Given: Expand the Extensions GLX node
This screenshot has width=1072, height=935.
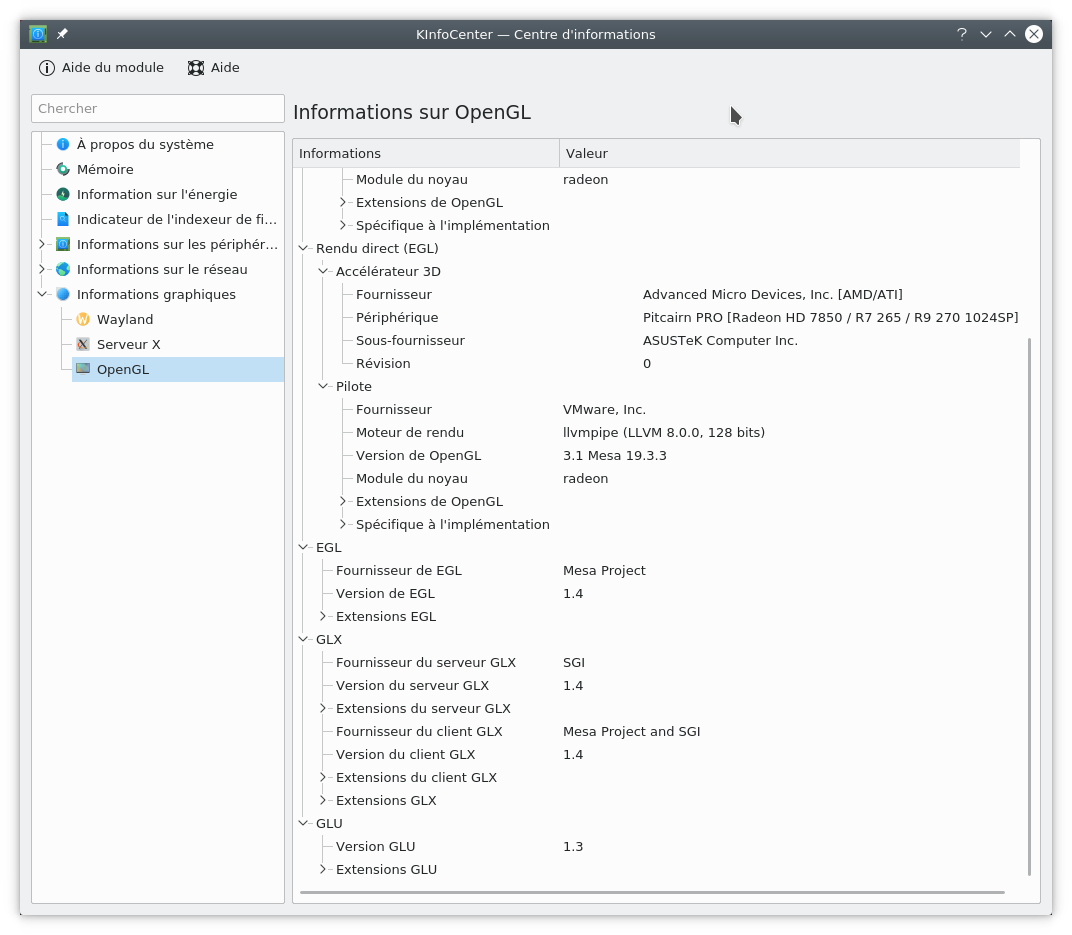Looking at the screenshot, I should (323, 800).
